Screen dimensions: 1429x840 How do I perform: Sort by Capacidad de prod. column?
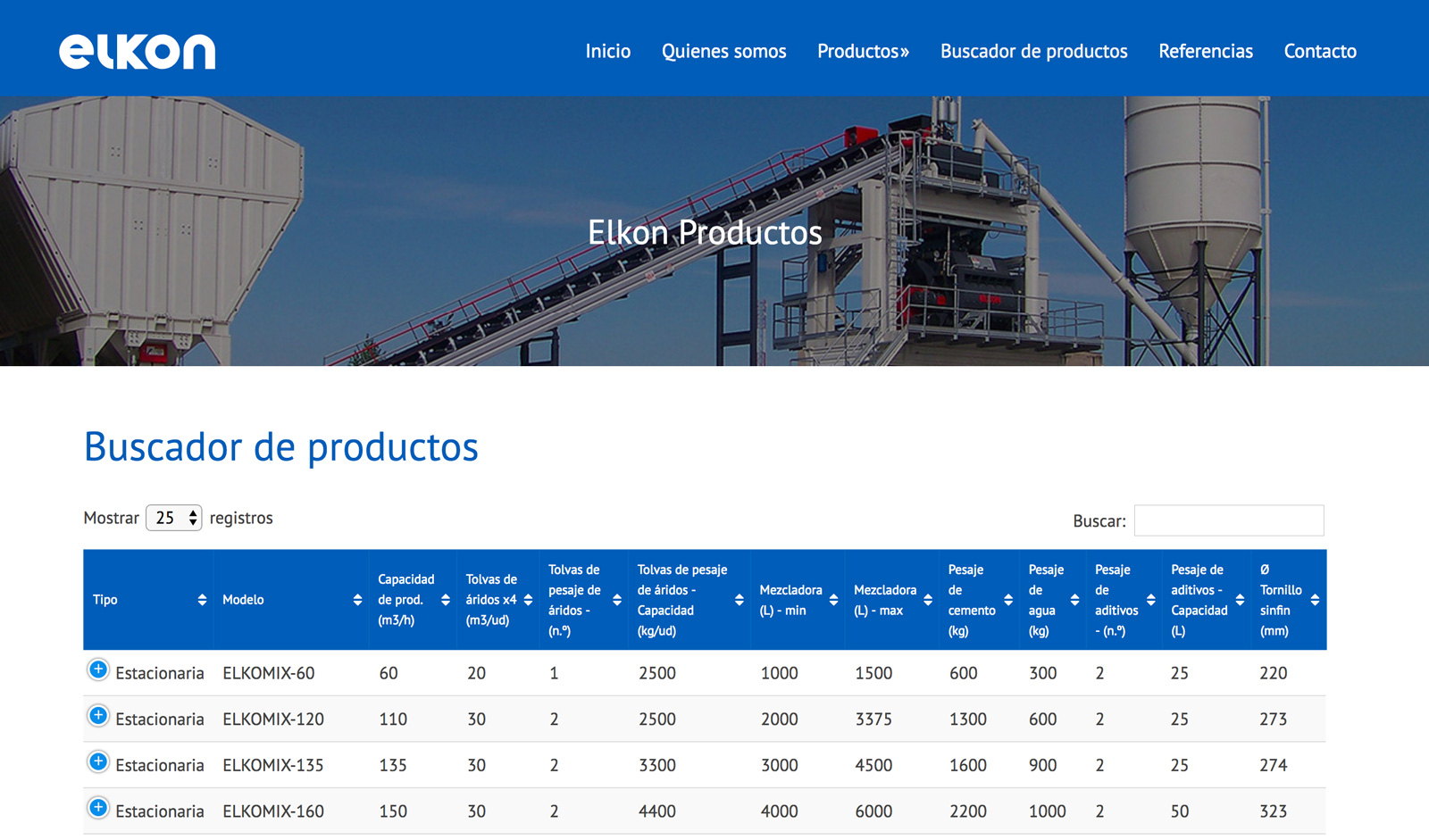click(x=413, y=600)
